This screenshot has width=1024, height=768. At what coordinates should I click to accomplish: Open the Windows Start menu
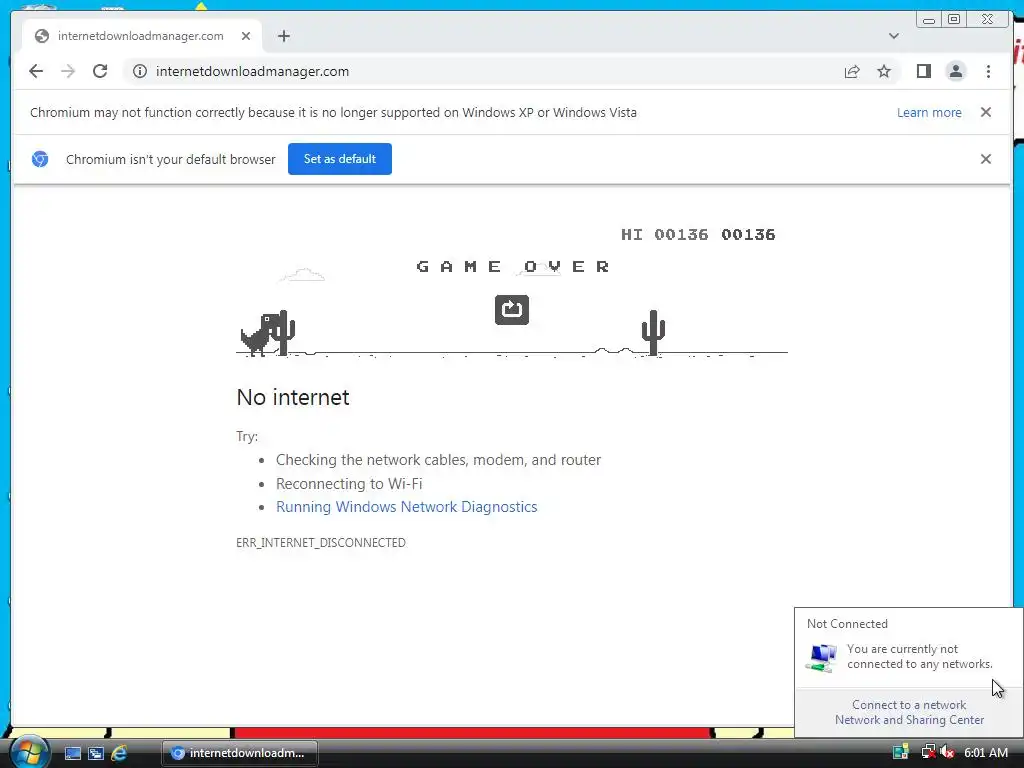pyautogui.click(x=29, y=752)
